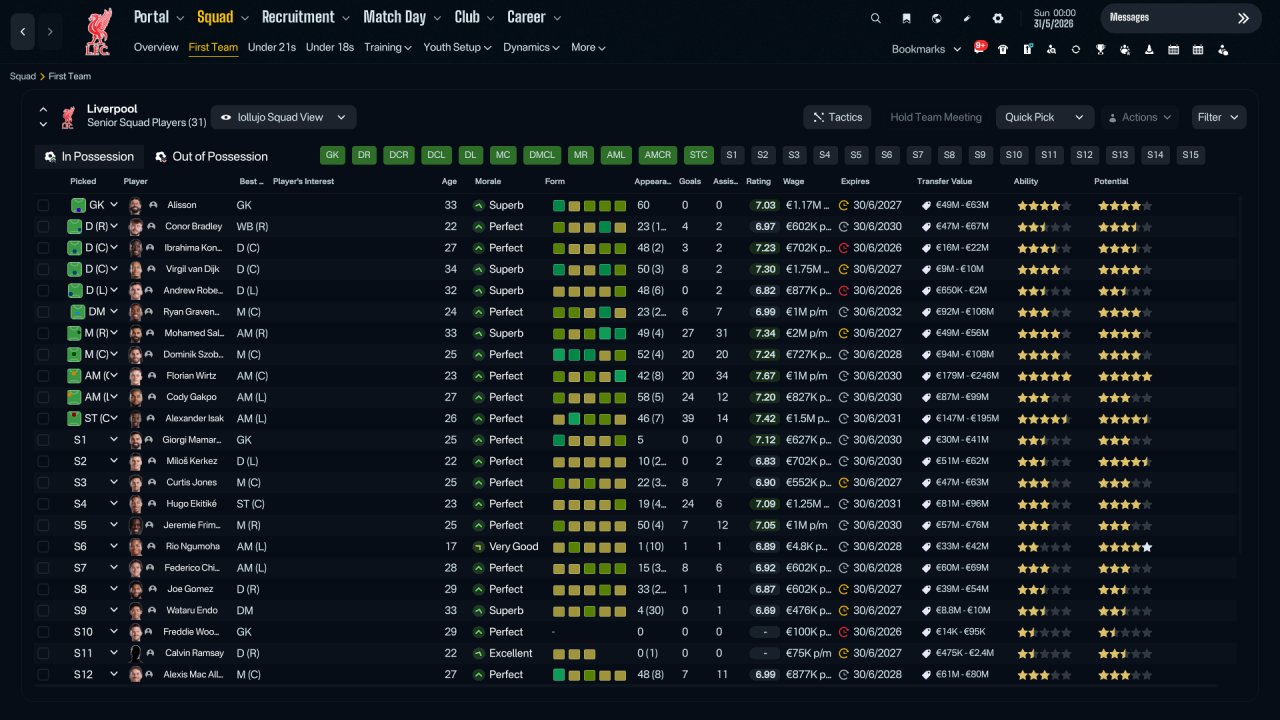Image resolution: width=1280 pixels, height=720 pixels.
Task: Expand the Bookmarks dropdown
Action: [926, 49]
